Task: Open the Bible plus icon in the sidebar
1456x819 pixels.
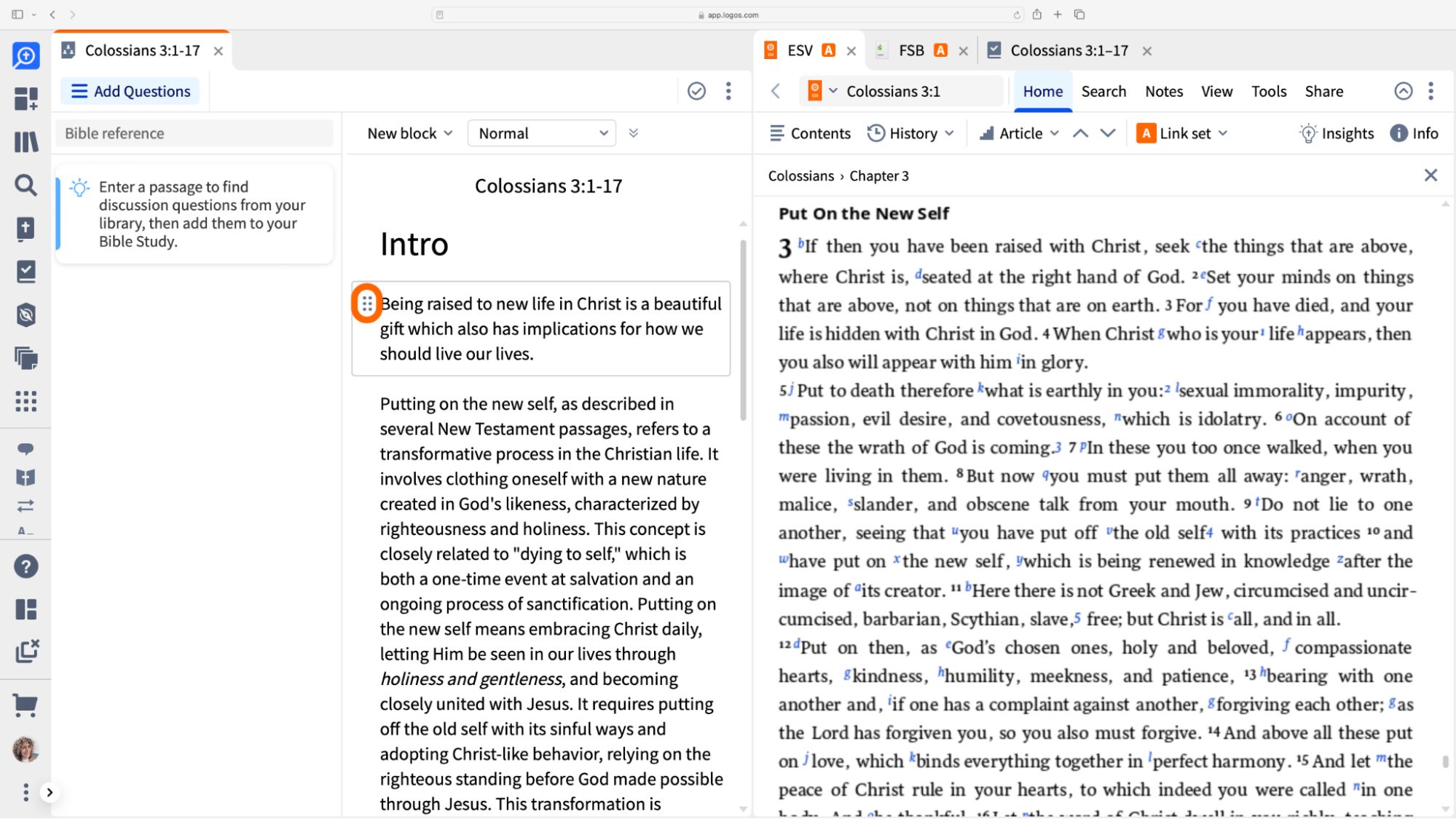Action: click(x=25, y=228)
